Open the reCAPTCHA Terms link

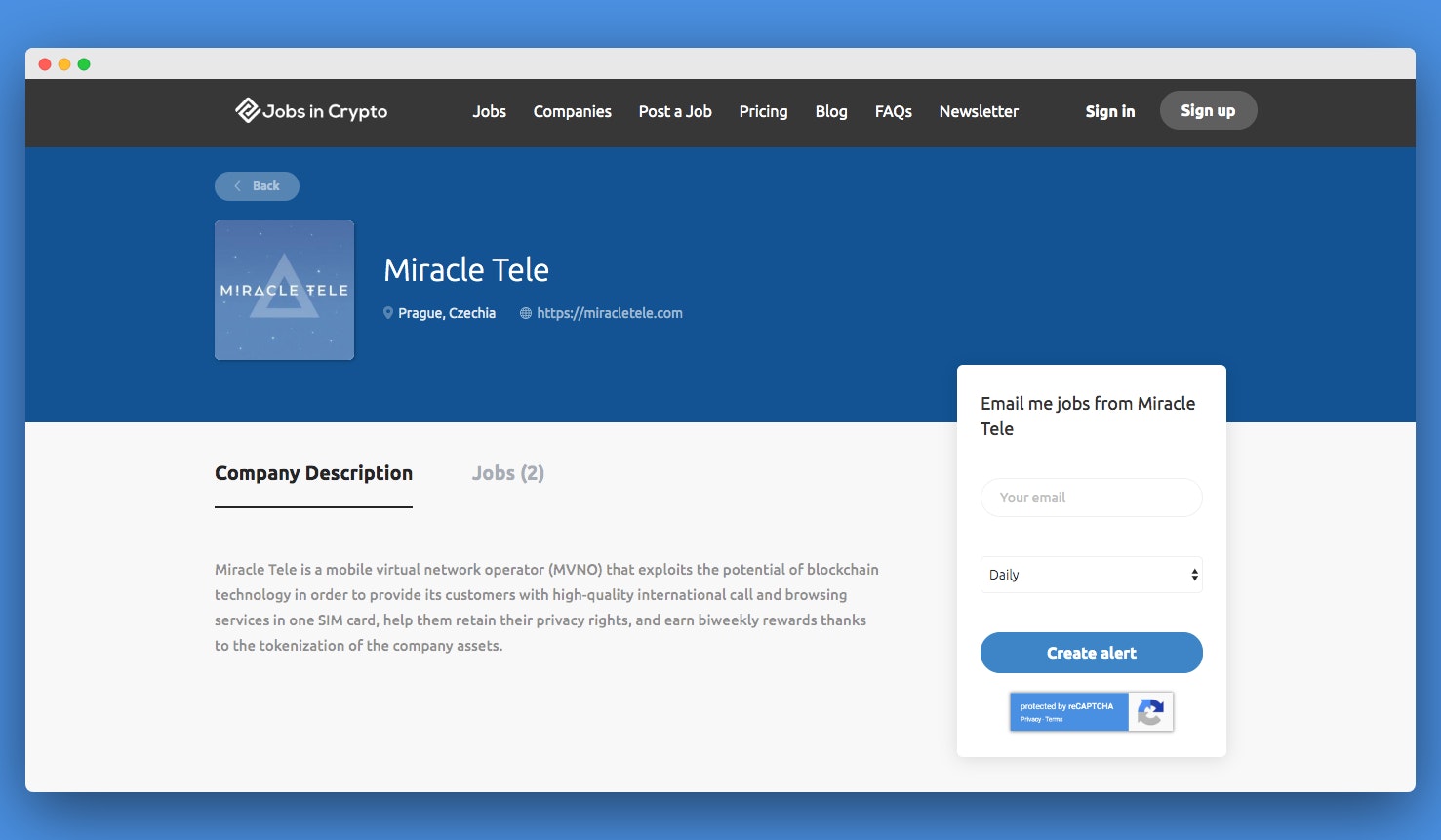click(1055, 719)
